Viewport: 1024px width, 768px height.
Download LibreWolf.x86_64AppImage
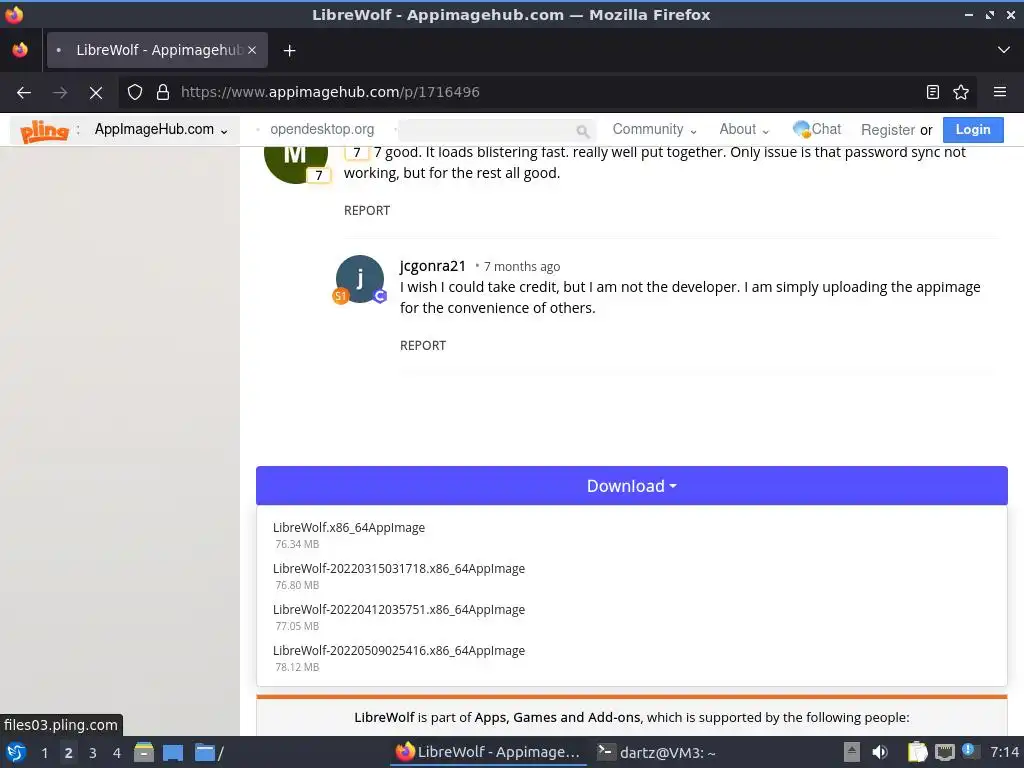[x=349, y=528]
